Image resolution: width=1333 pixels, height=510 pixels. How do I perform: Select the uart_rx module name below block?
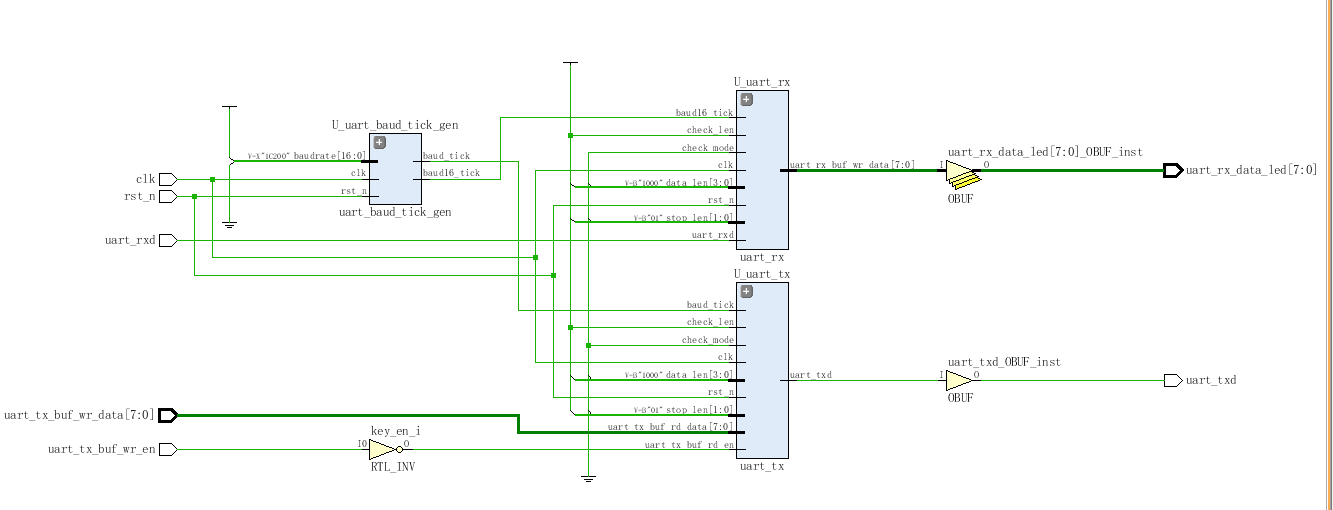tap(762, 258)
